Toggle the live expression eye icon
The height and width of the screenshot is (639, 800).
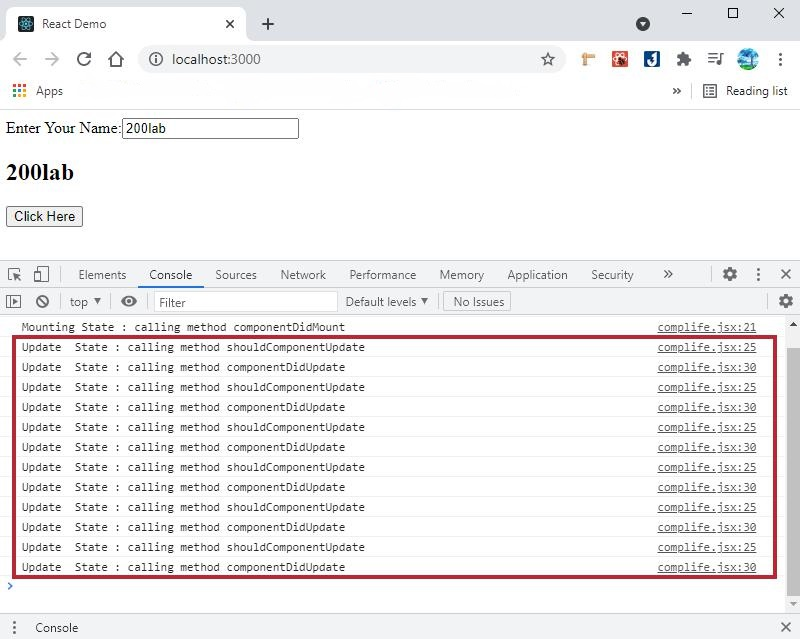point(129,301)
